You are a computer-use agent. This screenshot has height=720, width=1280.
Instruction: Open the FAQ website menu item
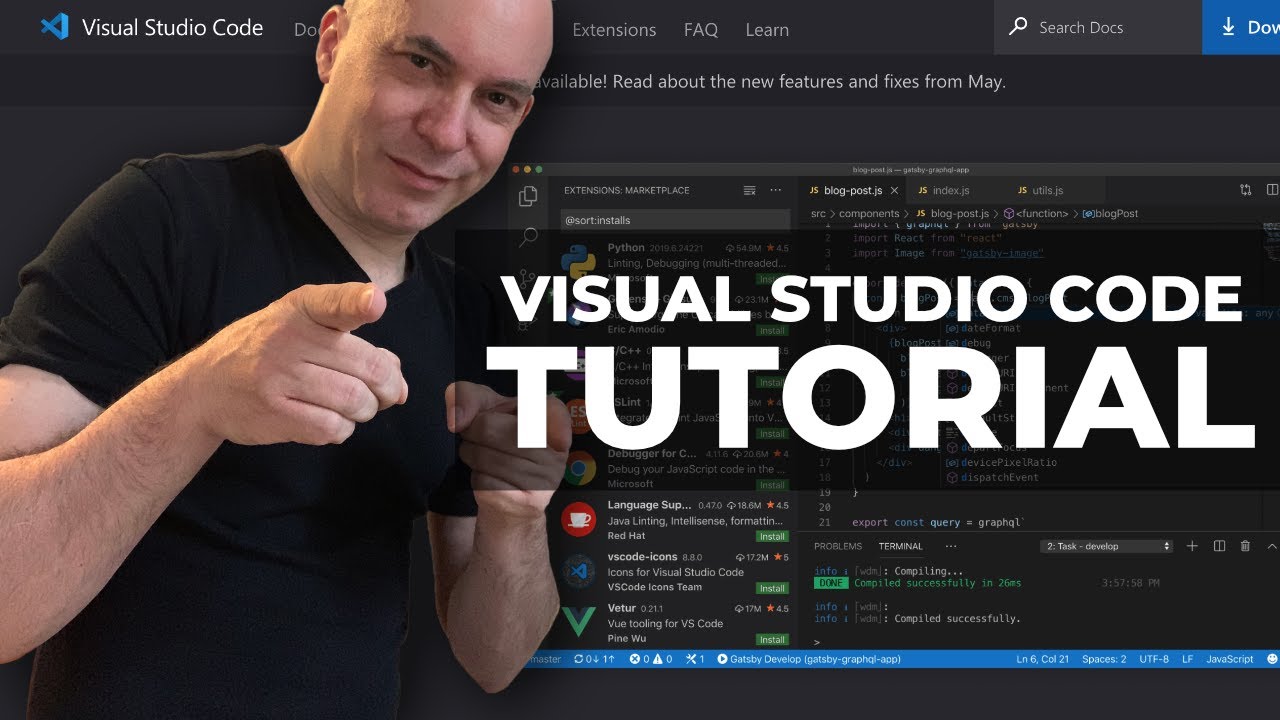tap(701, 30)
